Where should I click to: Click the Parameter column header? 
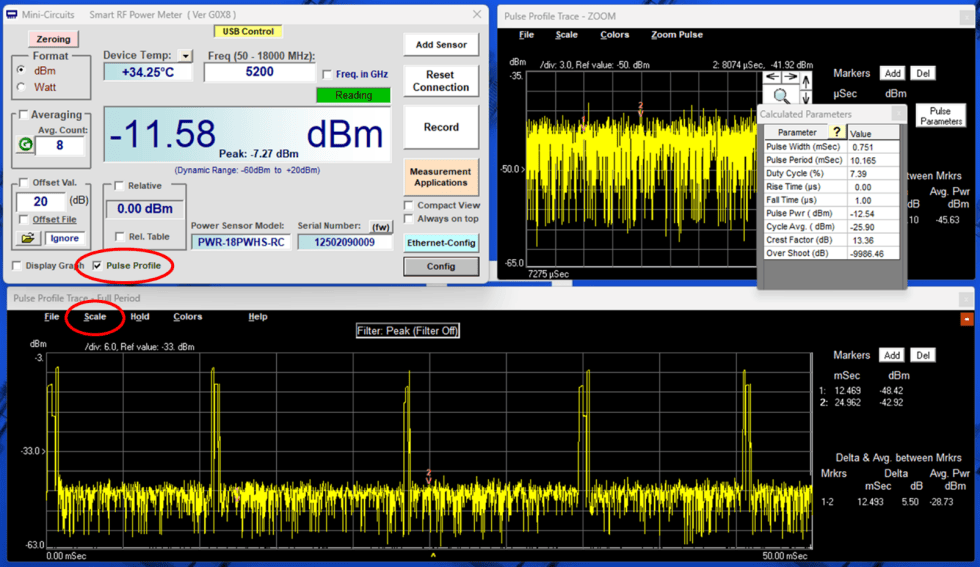click(x=797, y=132)
